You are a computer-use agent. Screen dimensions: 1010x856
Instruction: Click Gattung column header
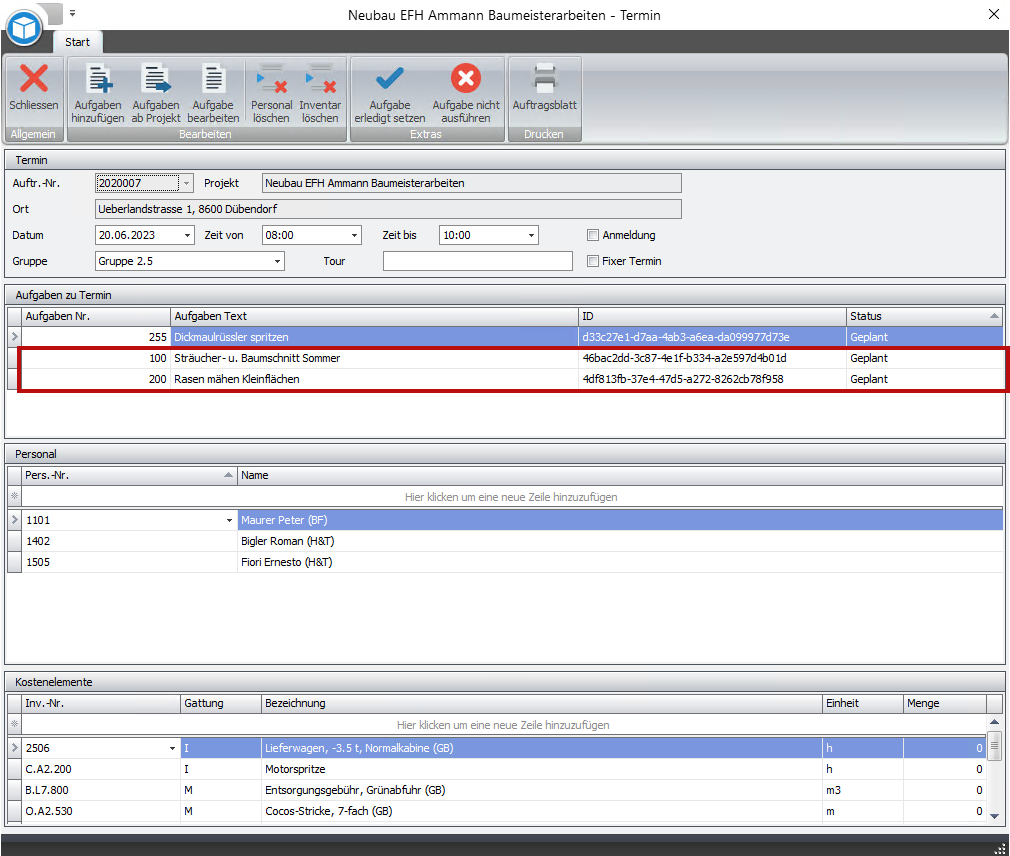tap(221, 703)
